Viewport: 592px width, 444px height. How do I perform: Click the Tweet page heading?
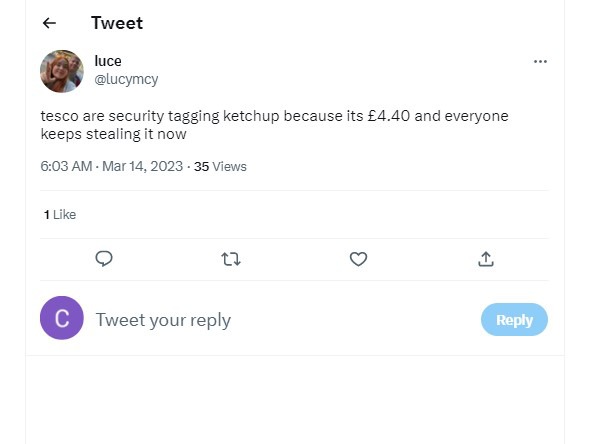point(117,23)
